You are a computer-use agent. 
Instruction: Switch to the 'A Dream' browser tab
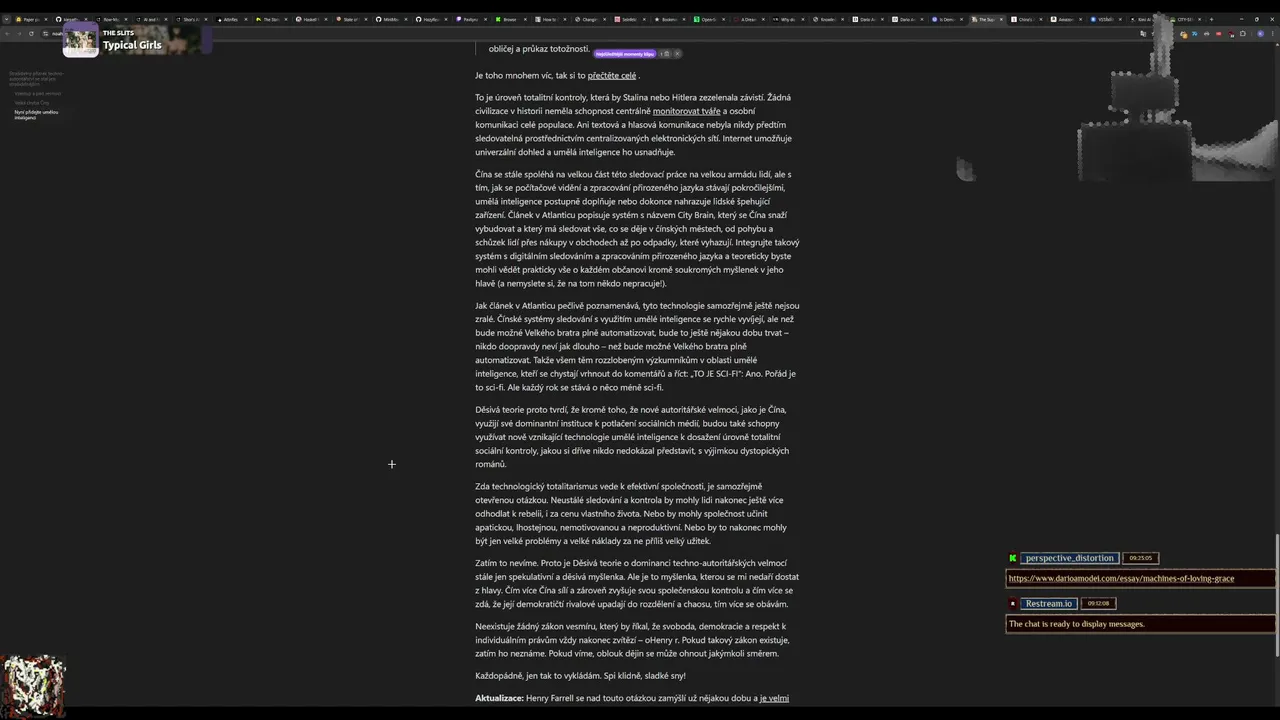tap(748, 19)
